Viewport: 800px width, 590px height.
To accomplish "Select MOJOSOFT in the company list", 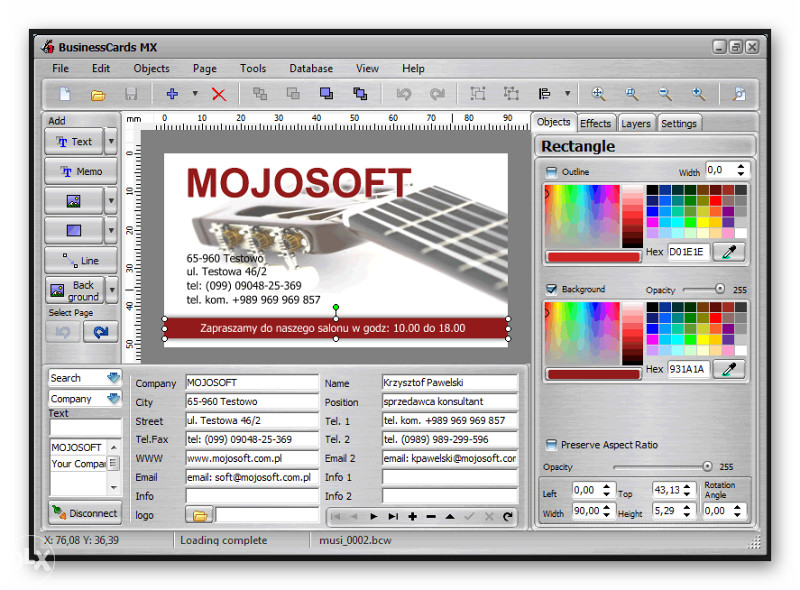I will [x=77, y=448].
